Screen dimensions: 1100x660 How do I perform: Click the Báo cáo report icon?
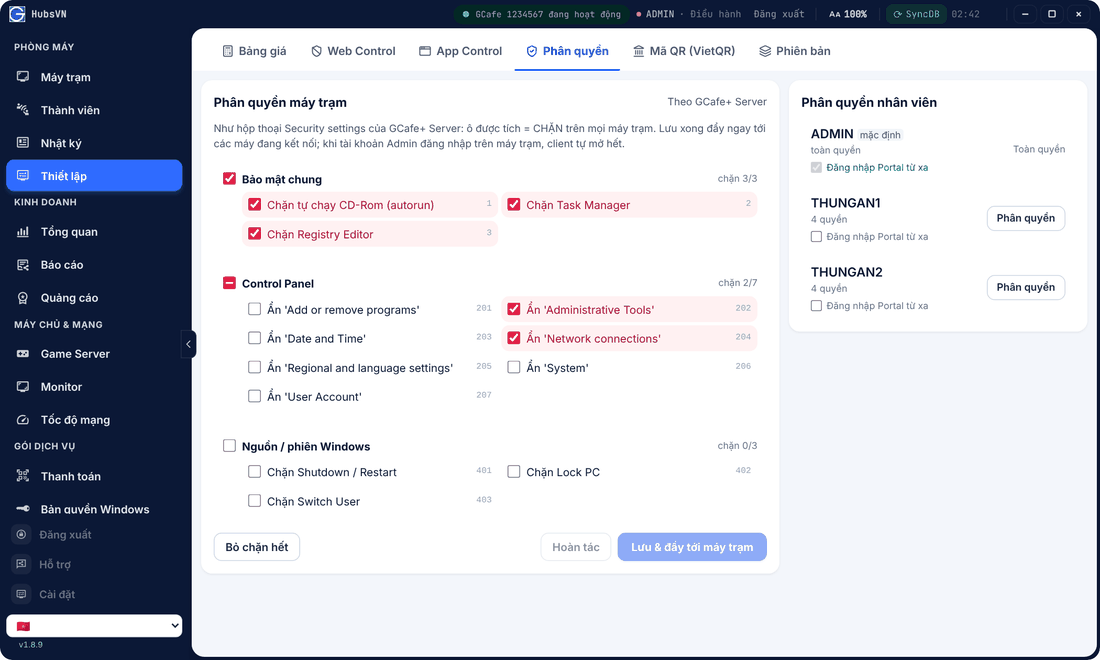tap(23, 264)
